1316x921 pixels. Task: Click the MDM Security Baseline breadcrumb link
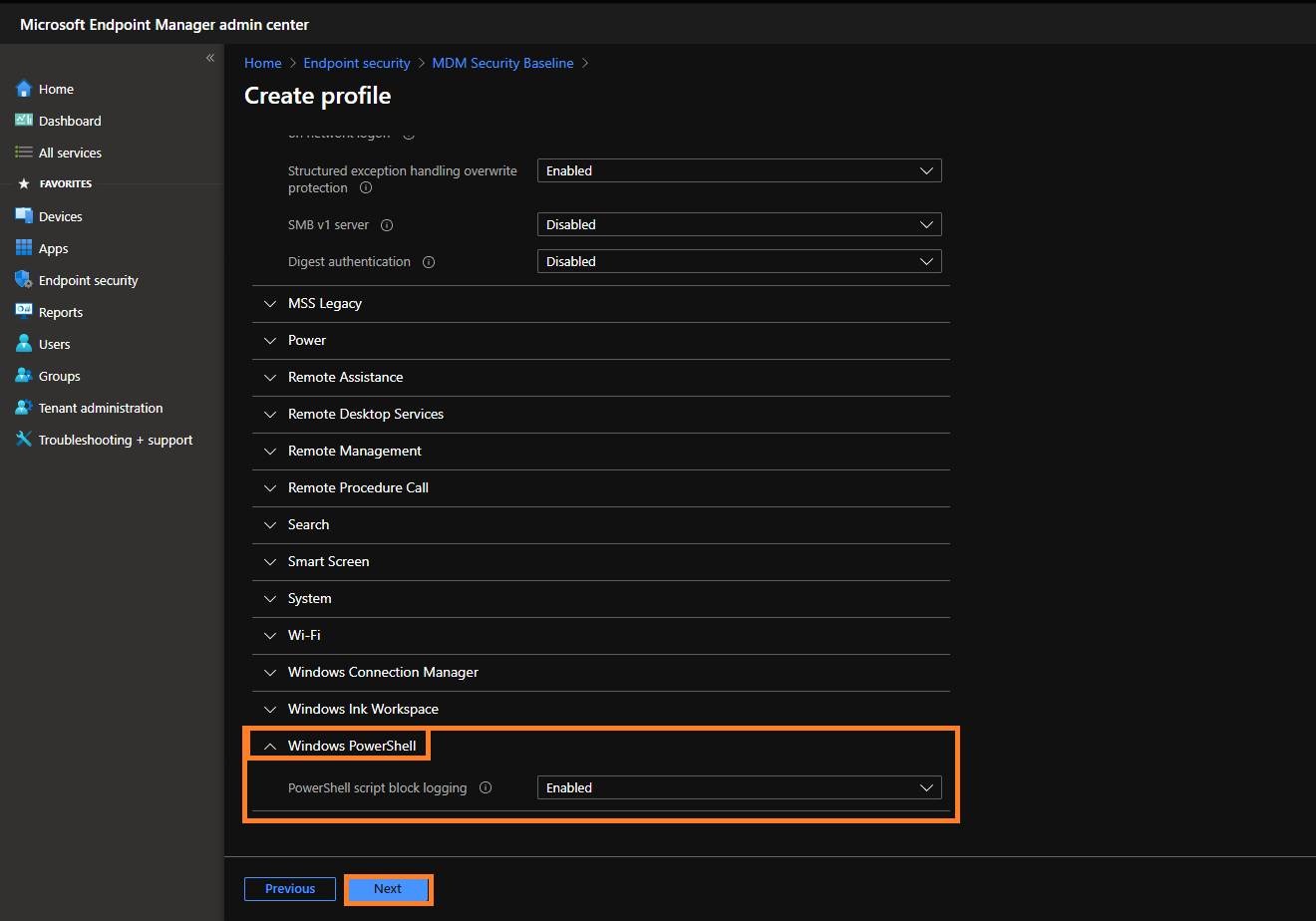pos(502,63)
